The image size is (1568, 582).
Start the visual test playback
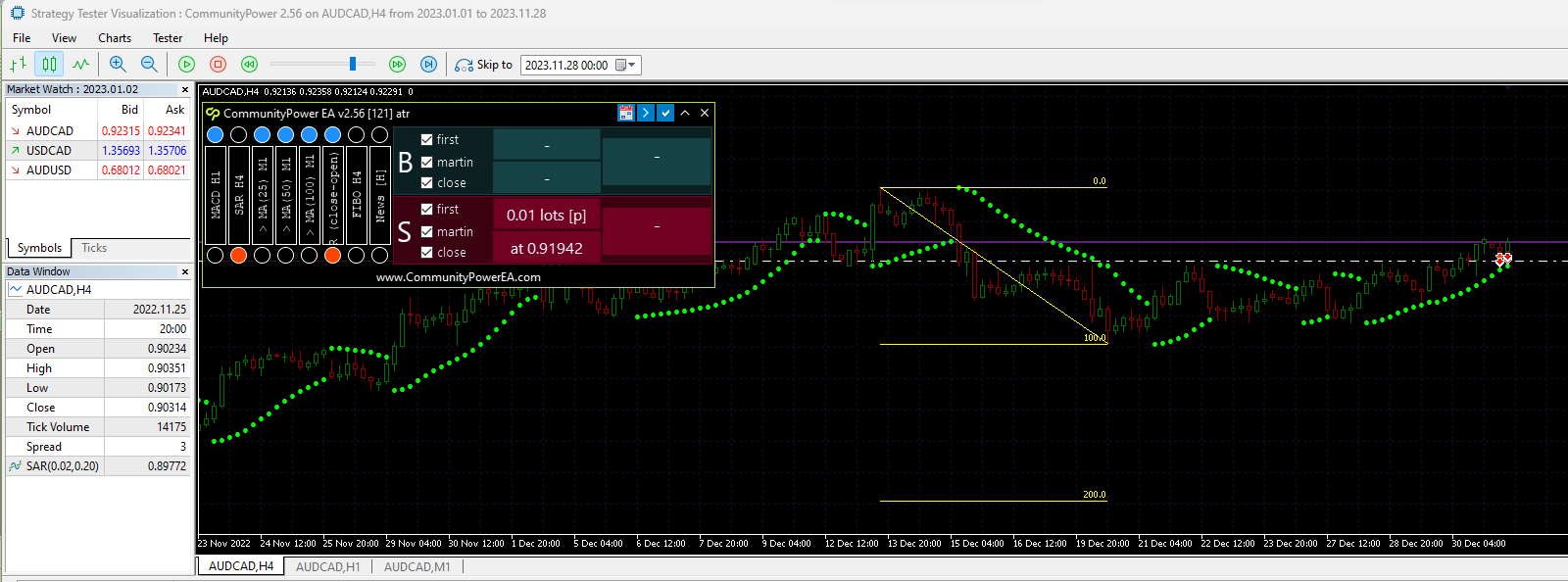point(186,65)
